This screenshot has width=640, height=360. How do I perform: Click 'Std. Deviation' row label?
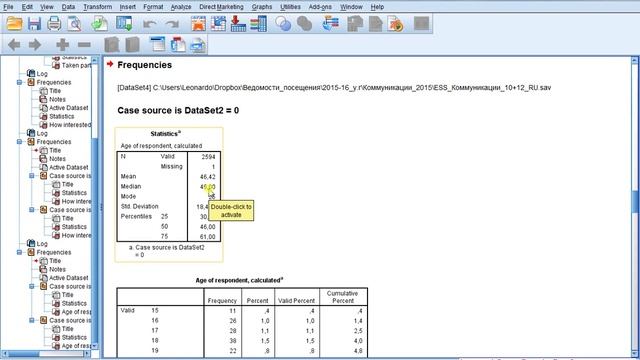pyautogui.click(x=140, y=207)
